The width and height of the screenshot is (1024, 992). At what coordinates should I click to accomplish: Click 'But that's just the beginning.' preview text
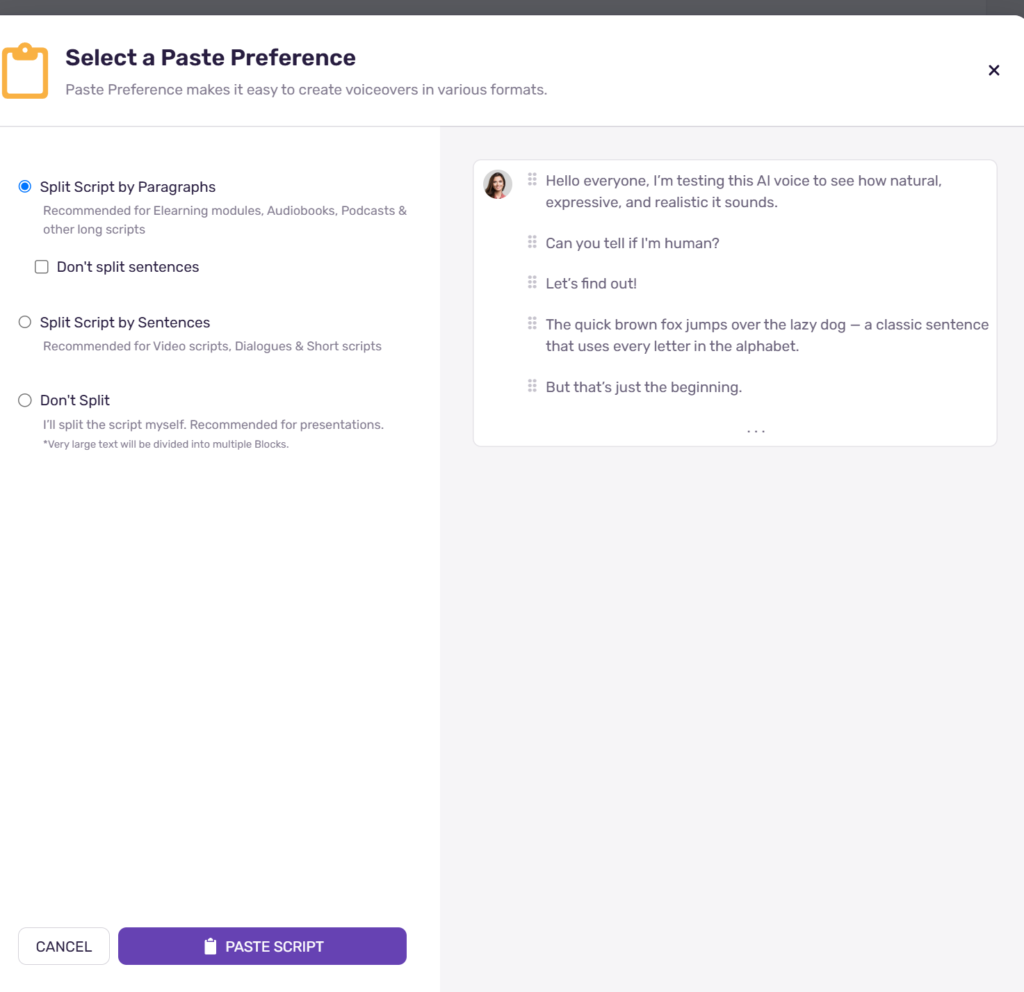coord(644,387)
